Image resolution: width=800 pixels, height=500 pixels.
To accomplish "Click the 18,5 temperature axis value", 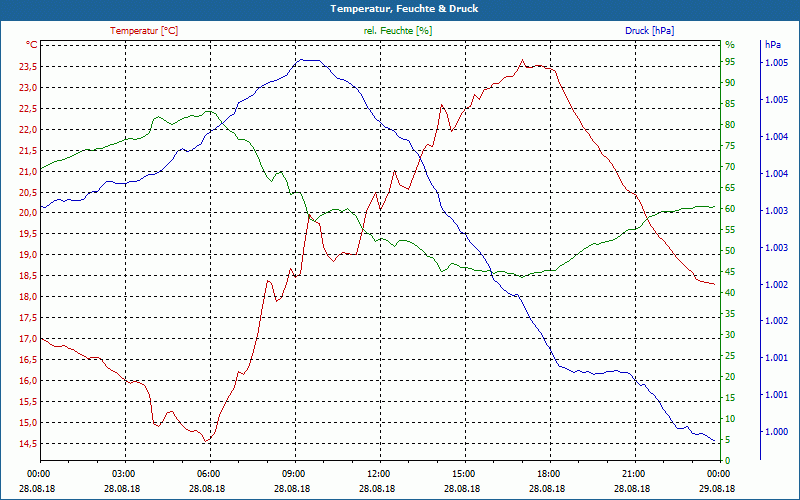I will [x=28, y=276].
